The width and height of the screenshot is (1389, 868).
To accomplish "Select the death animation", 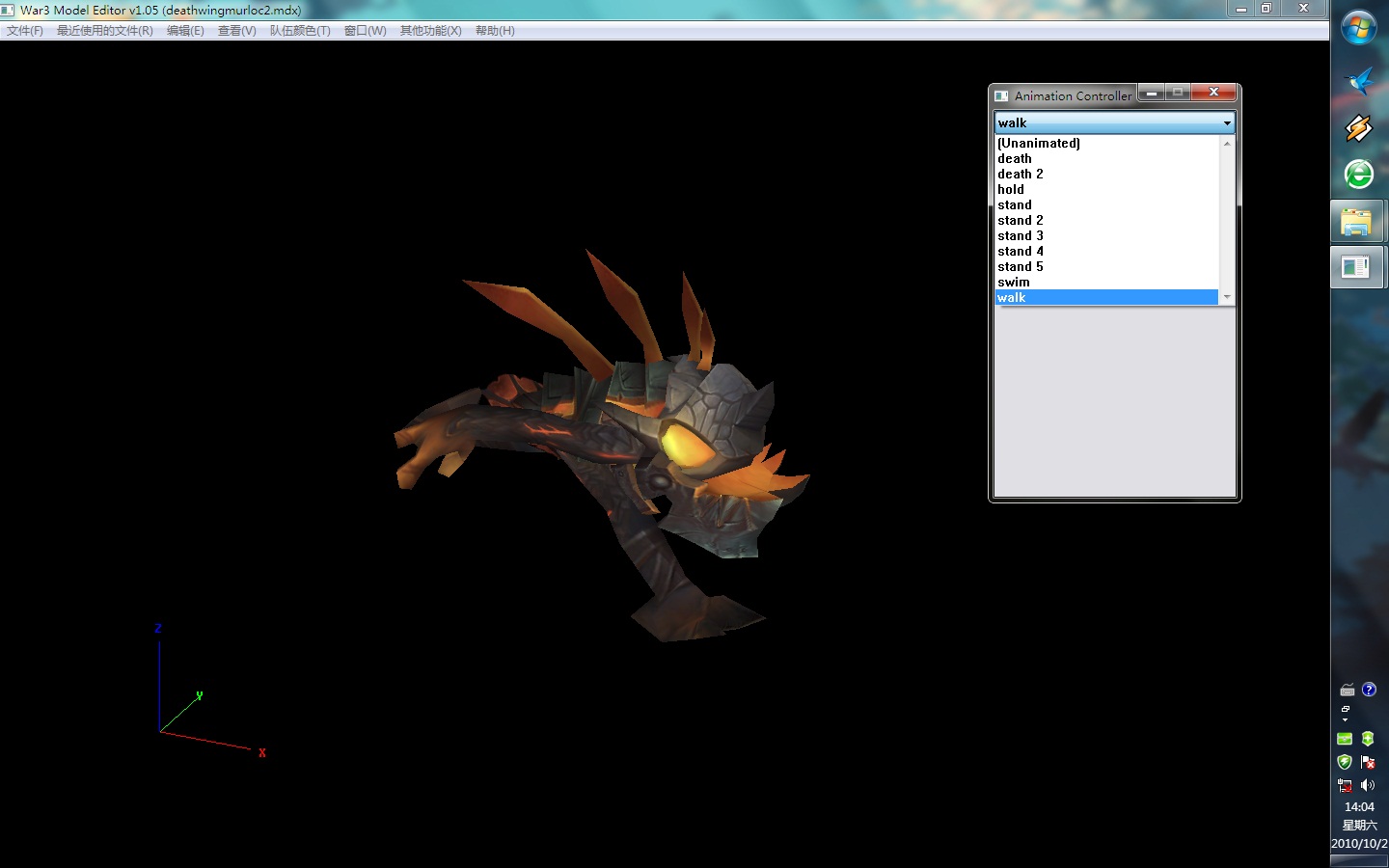I will pyautogui.click(x=1107, y=158).
